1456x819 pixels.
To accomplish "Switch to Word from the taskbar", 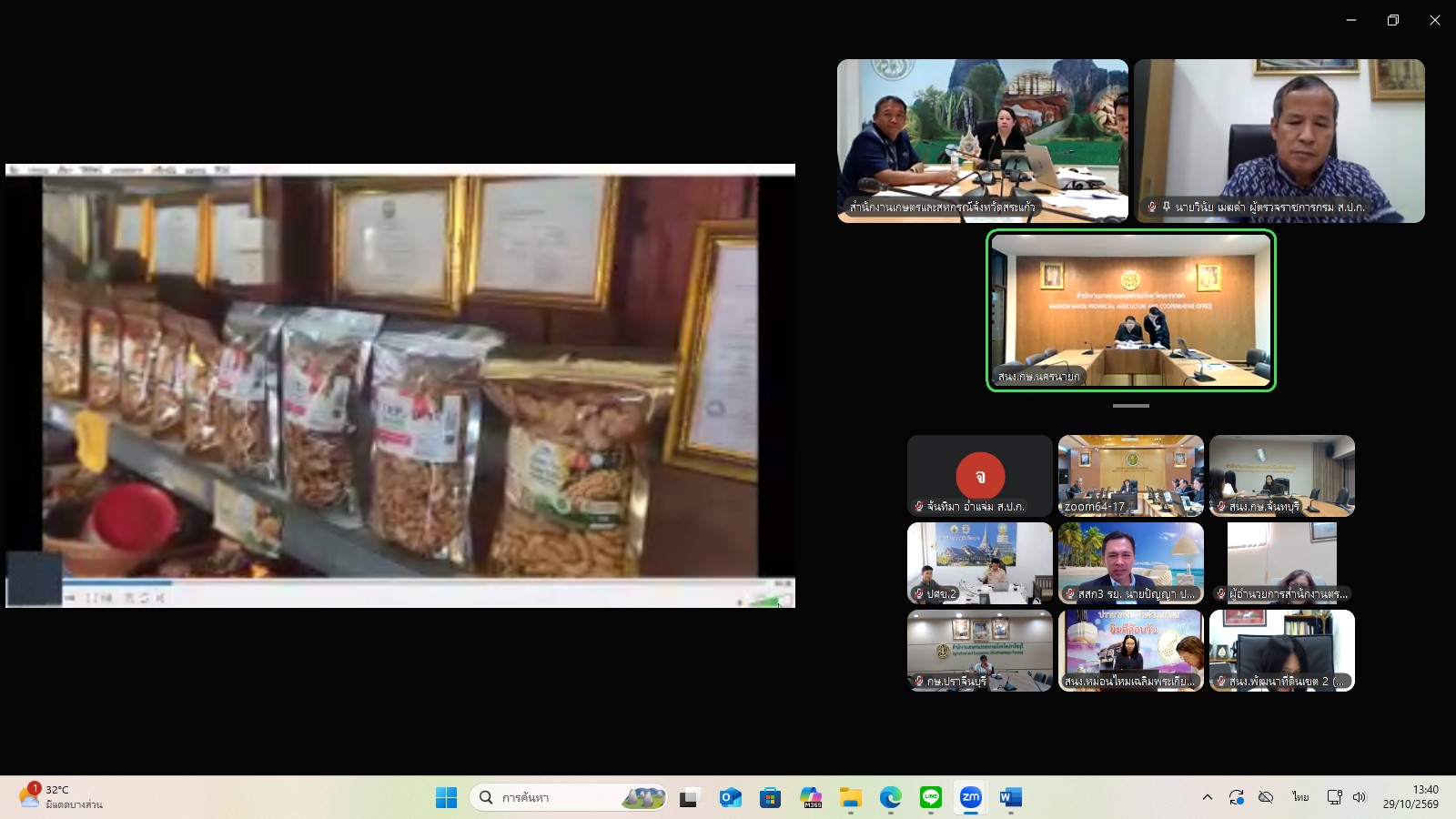I will tap(1011, 798).
